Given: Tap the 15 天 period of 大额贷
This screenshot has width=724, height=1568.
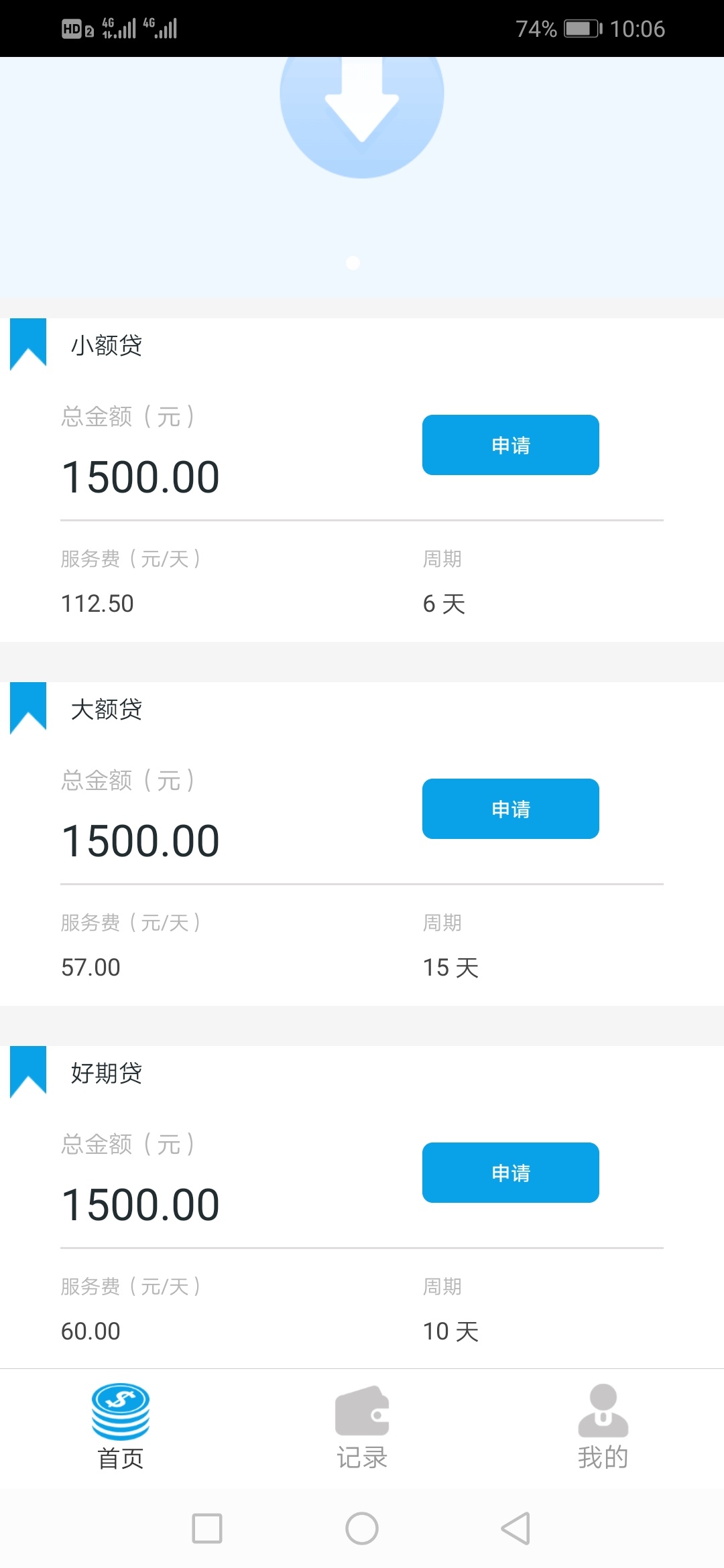Looking at the screenshot, I should [450, 968].
